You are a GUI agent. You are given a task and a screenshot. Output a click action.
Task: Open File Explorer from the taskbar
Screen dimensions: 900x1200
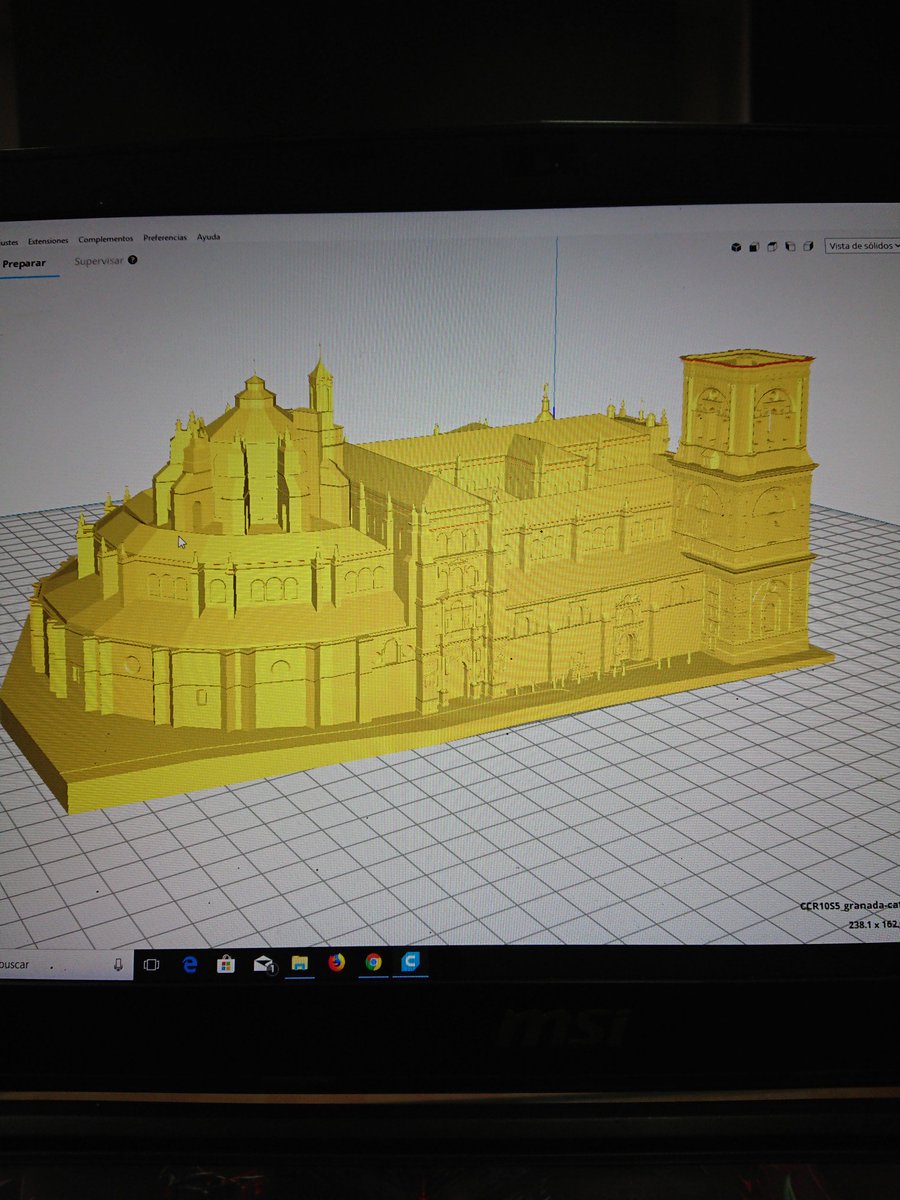coord(299,964)
